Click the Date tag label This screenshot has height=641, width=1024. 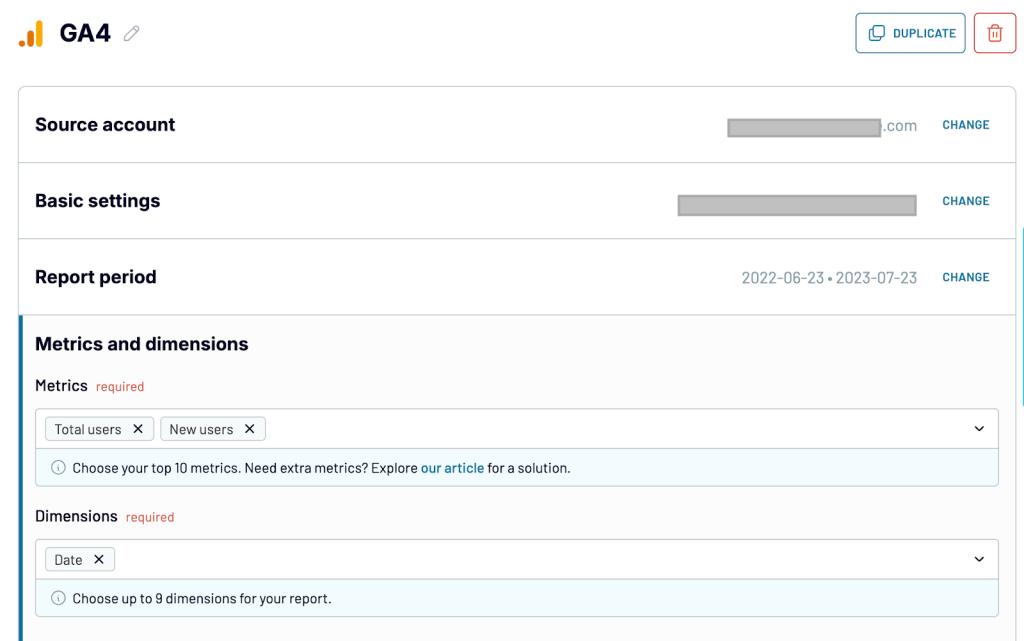click(x=68, y=560)
